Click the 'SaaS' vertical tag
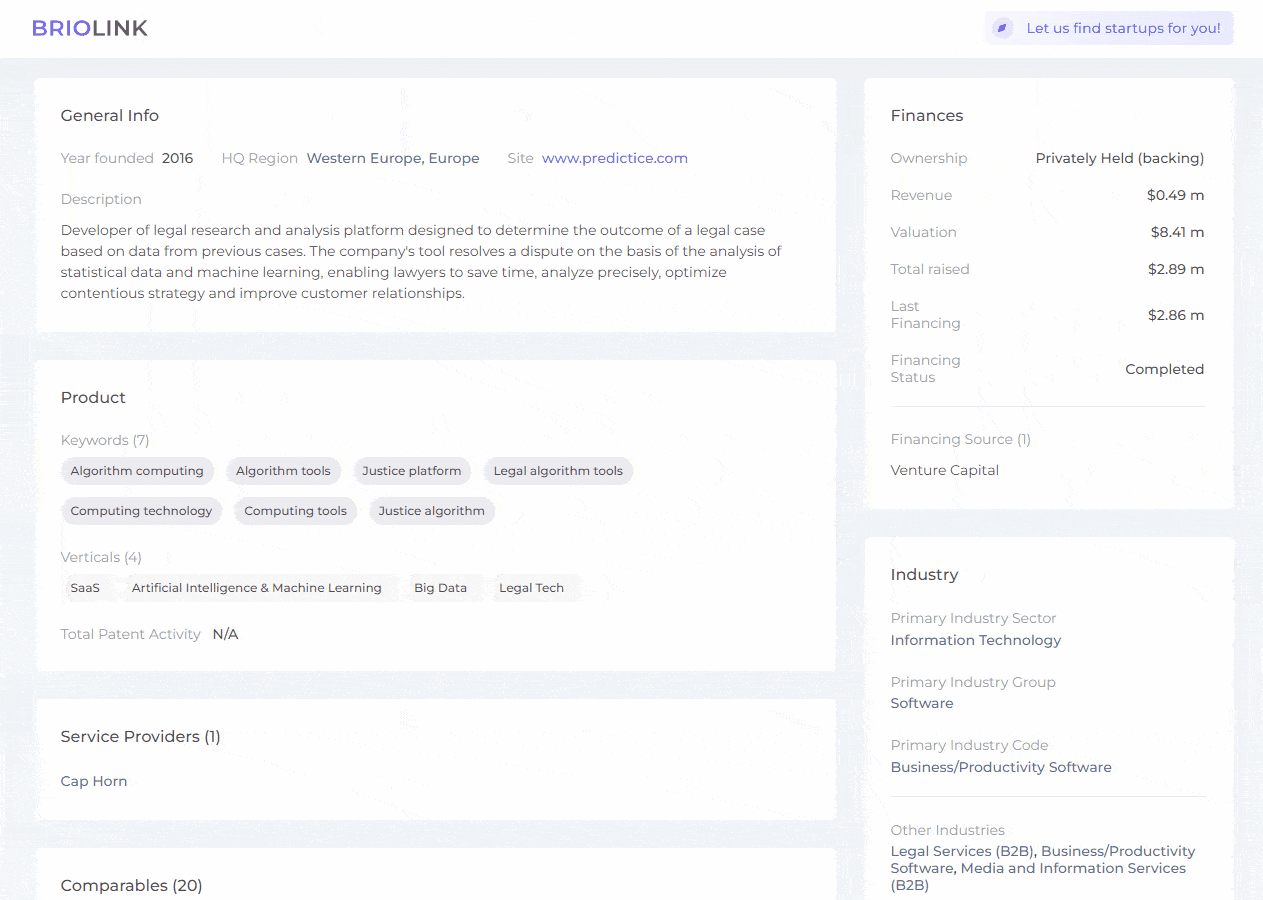Screen dimensions: 1263x900 point(85,588)
